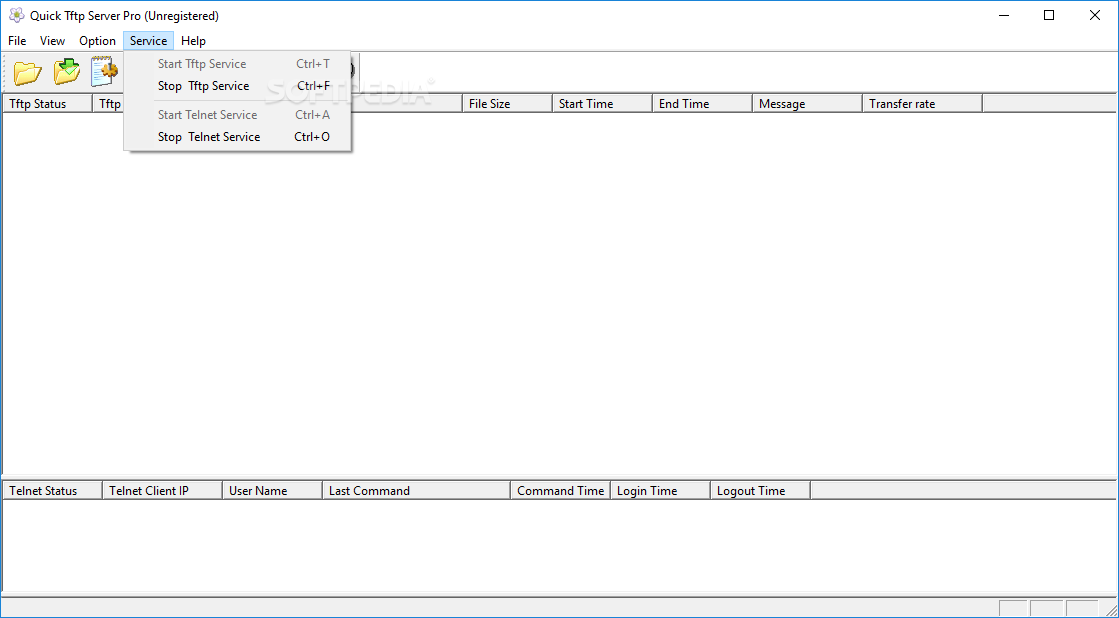
Task: Choose Stop Telnet Service
Action: point(238,136)
